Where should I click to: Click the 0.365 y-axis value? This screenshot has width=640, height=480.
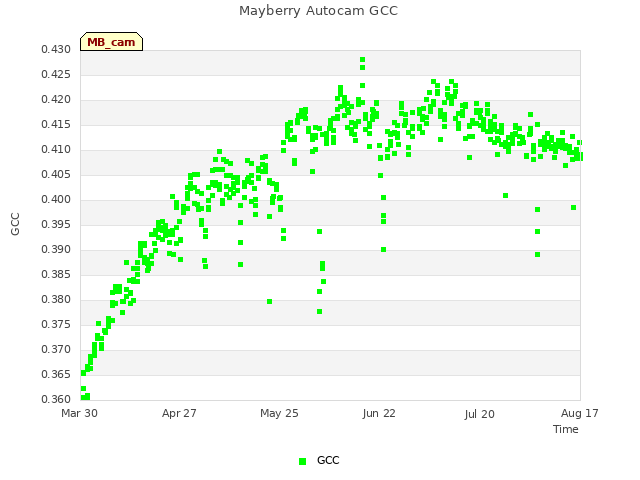pos(56,374)
